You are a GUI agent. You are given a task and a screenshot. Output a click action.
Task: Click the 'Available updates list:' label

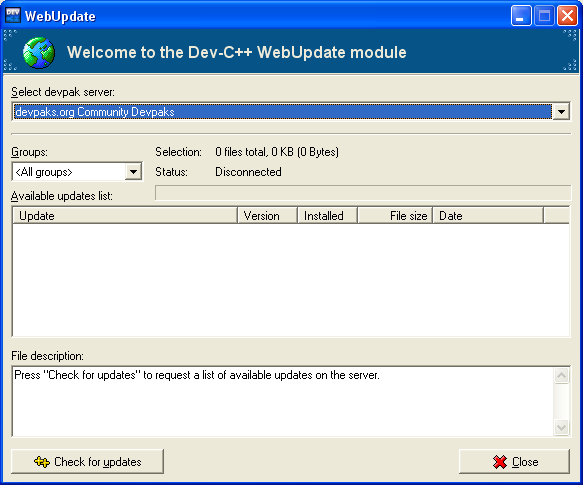pyautogui.click(x=62, y=196)
